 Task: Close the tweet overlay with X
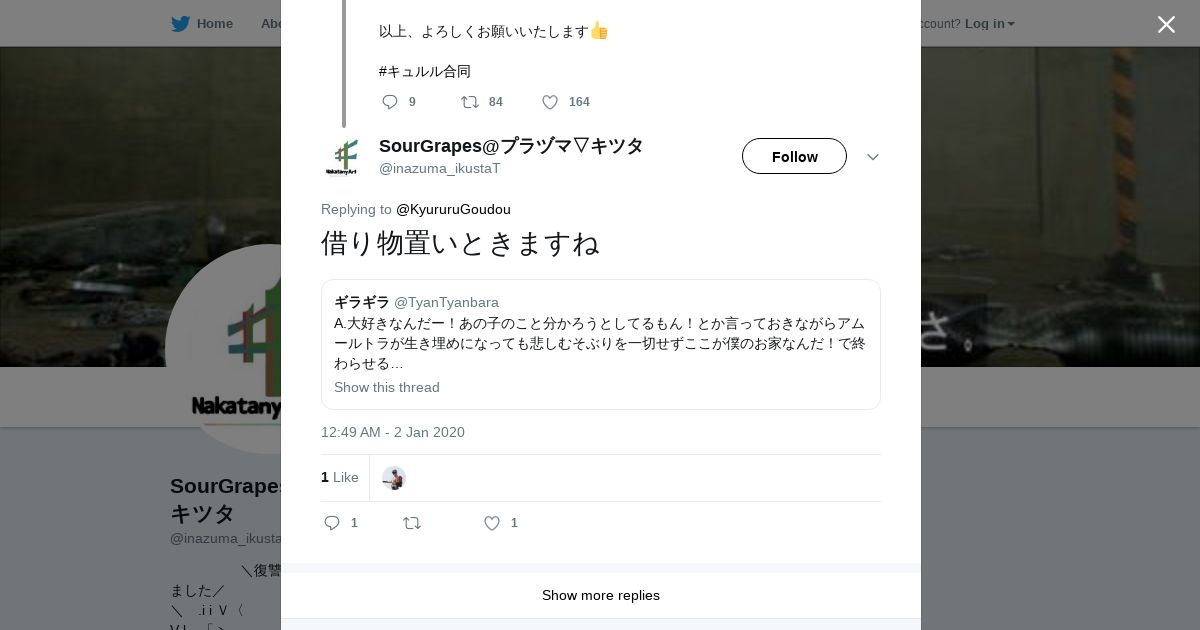[x=1166, y=25]
